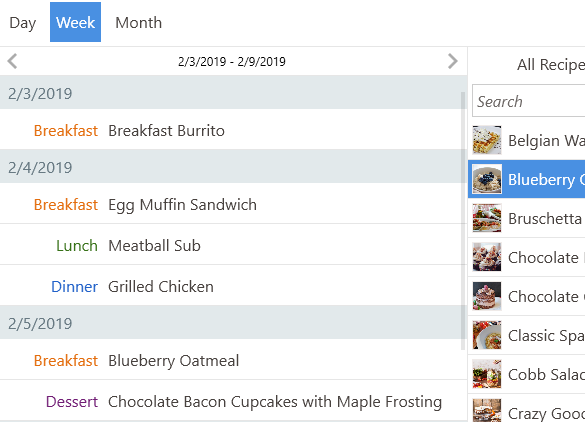Click the meal planner vertical scrollbar
Image resolution: width=585 pixels, height=422 pixels.
pyautogui.click(x=464, y=220)
